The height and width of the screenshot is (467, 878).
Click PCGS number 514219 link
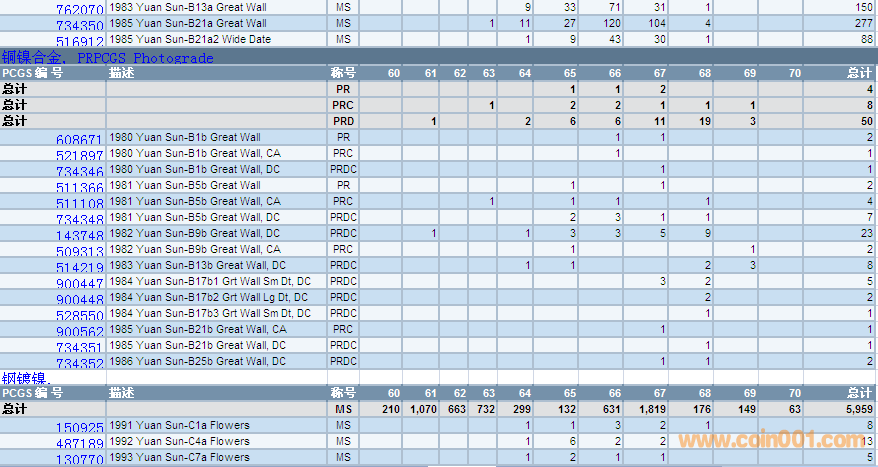[x=79, y=267]
